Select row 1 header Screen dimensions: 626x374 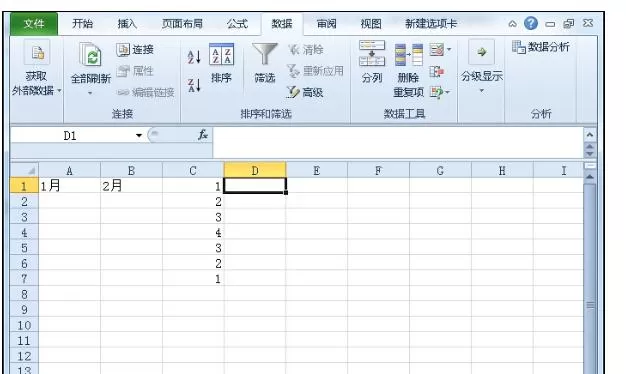point(24,186)
